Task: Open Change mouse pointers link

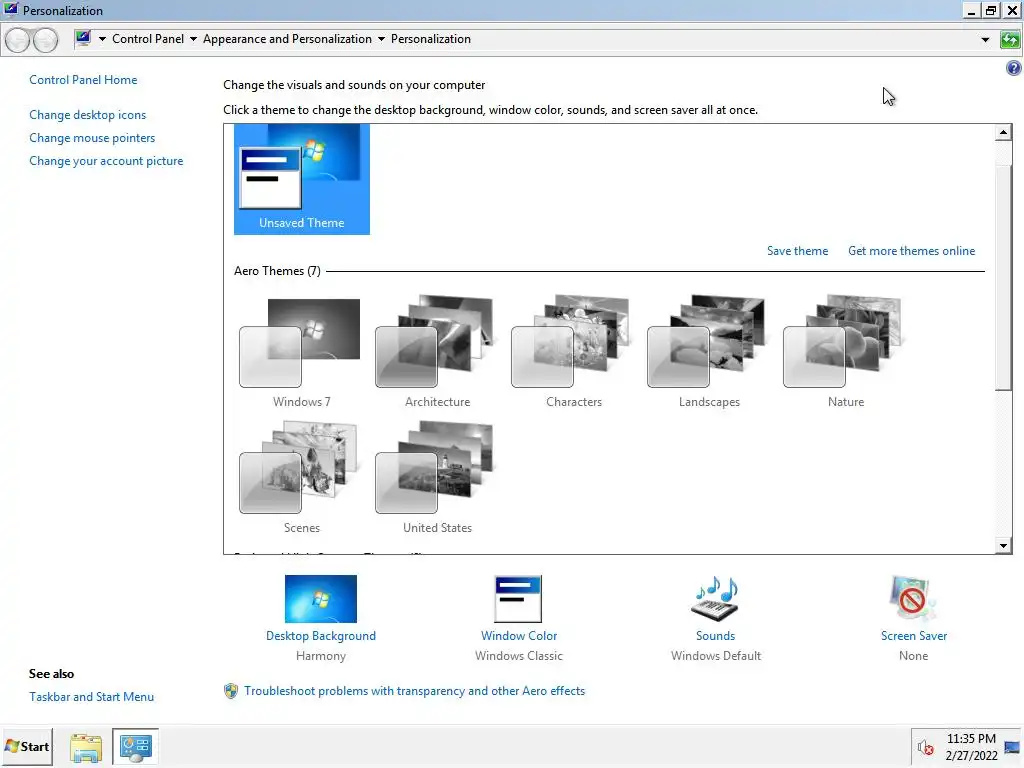Action: [x=92, y=138]
